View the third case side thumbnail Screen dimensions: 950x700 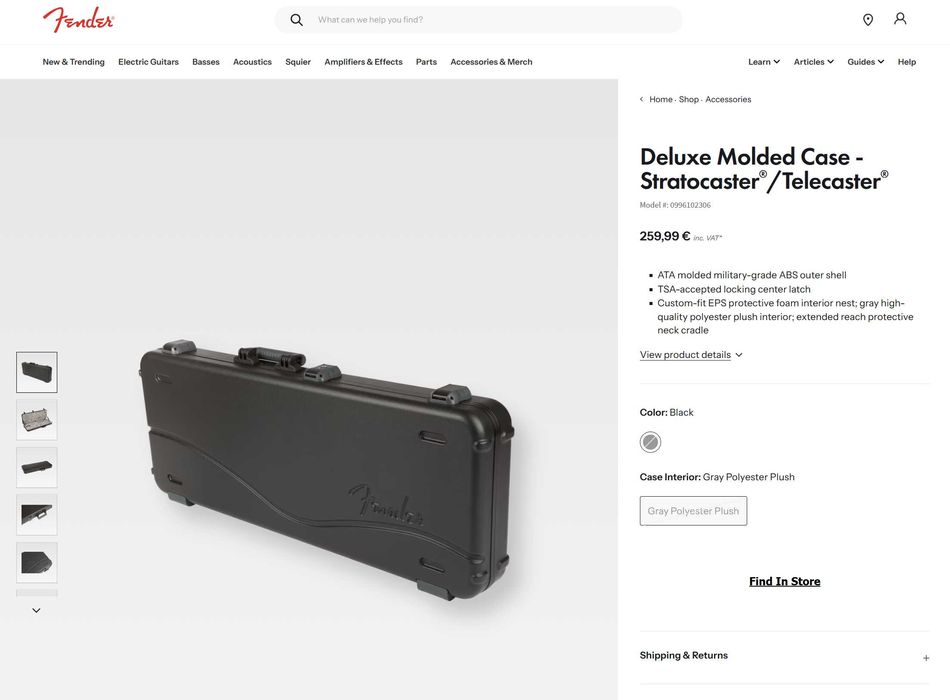37,467
